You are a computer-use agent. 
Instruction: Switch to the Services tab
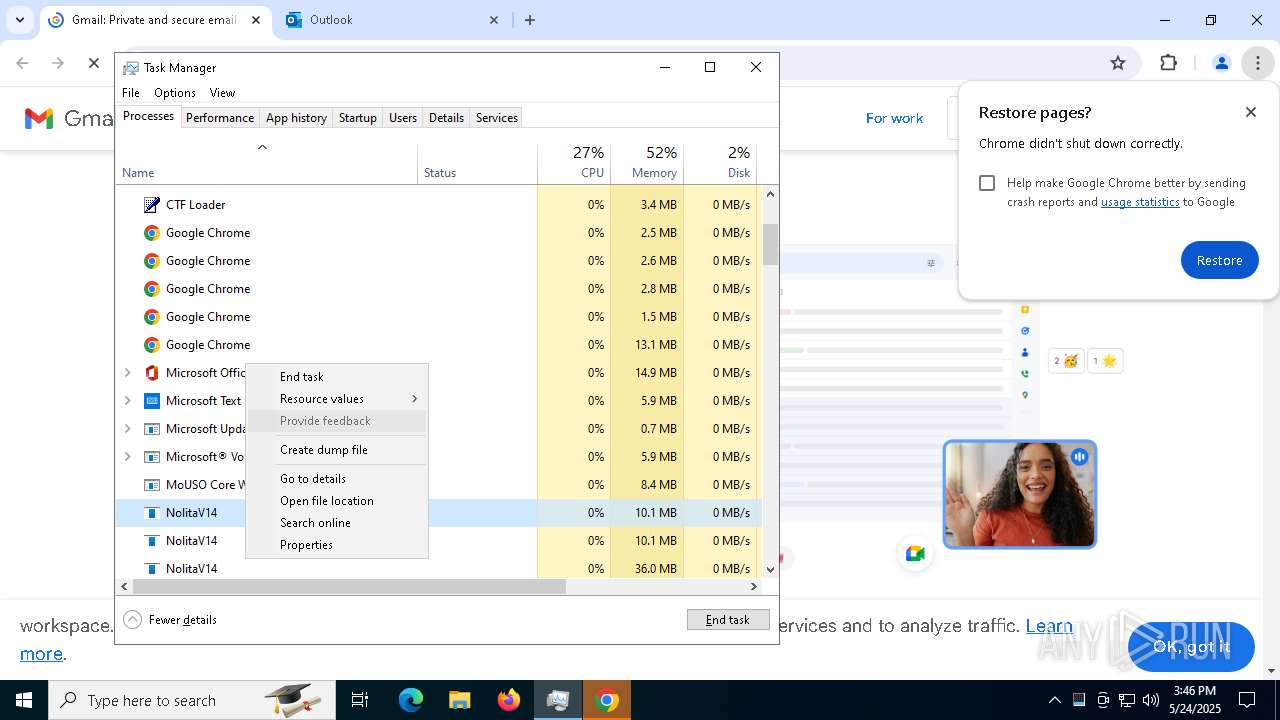(x=497, y=118)
